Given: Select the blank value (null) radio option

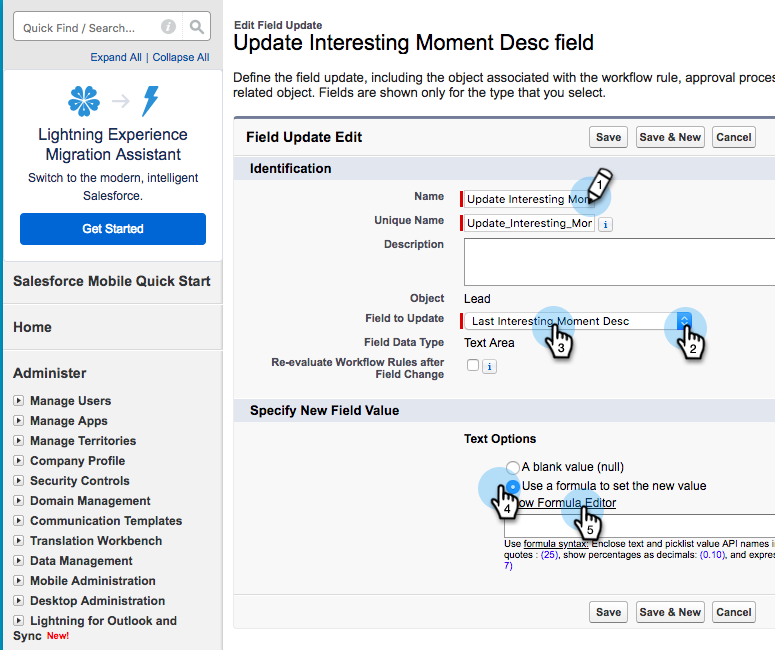Looking at the screenshot, I should coord(513,467).
